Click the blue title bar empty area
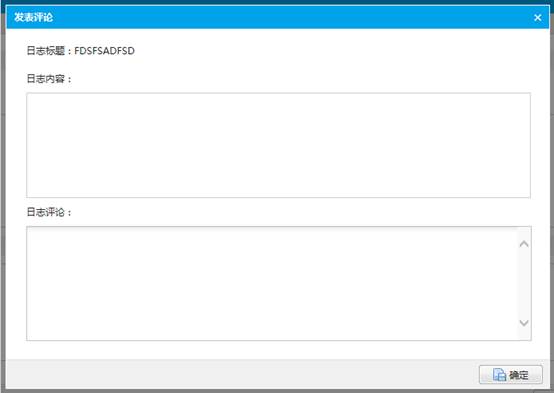Image resolution: width=554 pixels, height=393 pixels. click(x=283, y=17)
